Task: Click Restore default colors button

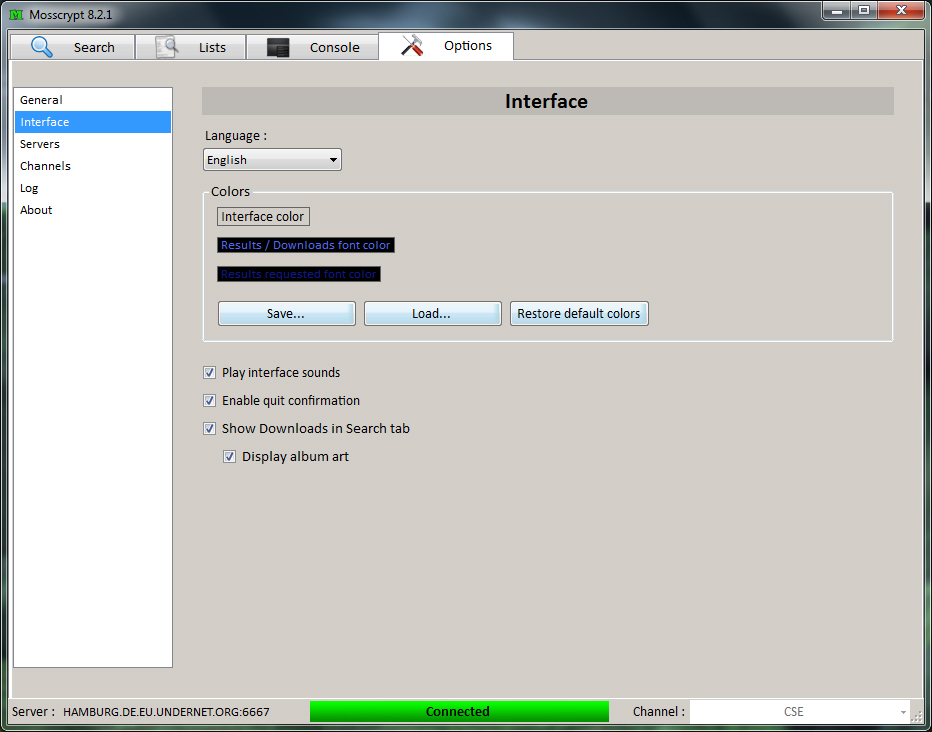Action: click(x=579, y=313)
